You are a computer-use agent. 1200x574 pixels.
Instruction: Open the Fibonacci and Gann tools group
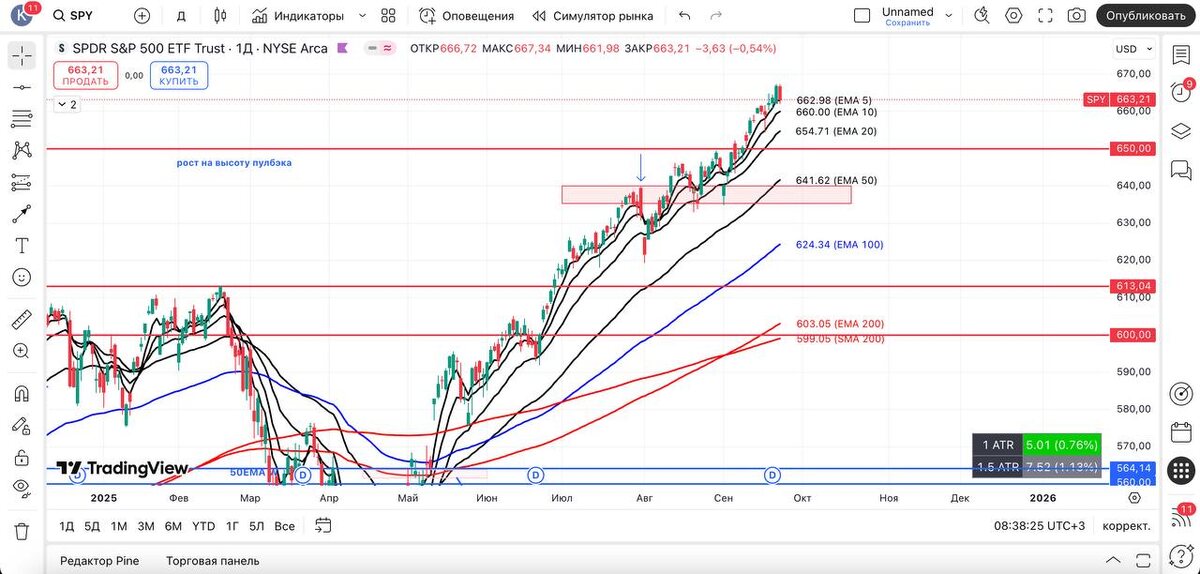pos(22,119)
